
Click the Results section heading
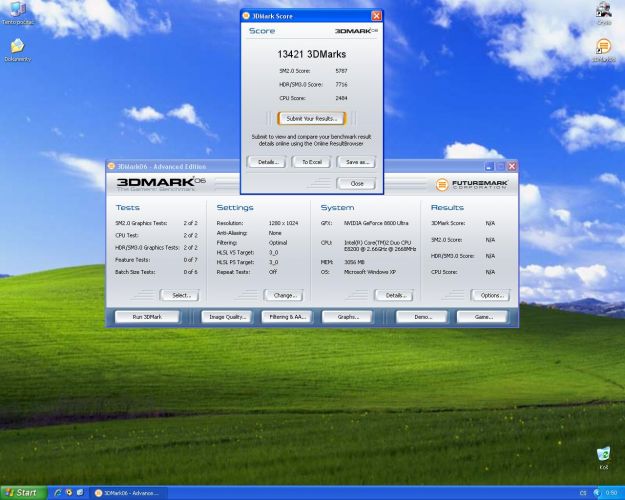click(x=447, y=208)
